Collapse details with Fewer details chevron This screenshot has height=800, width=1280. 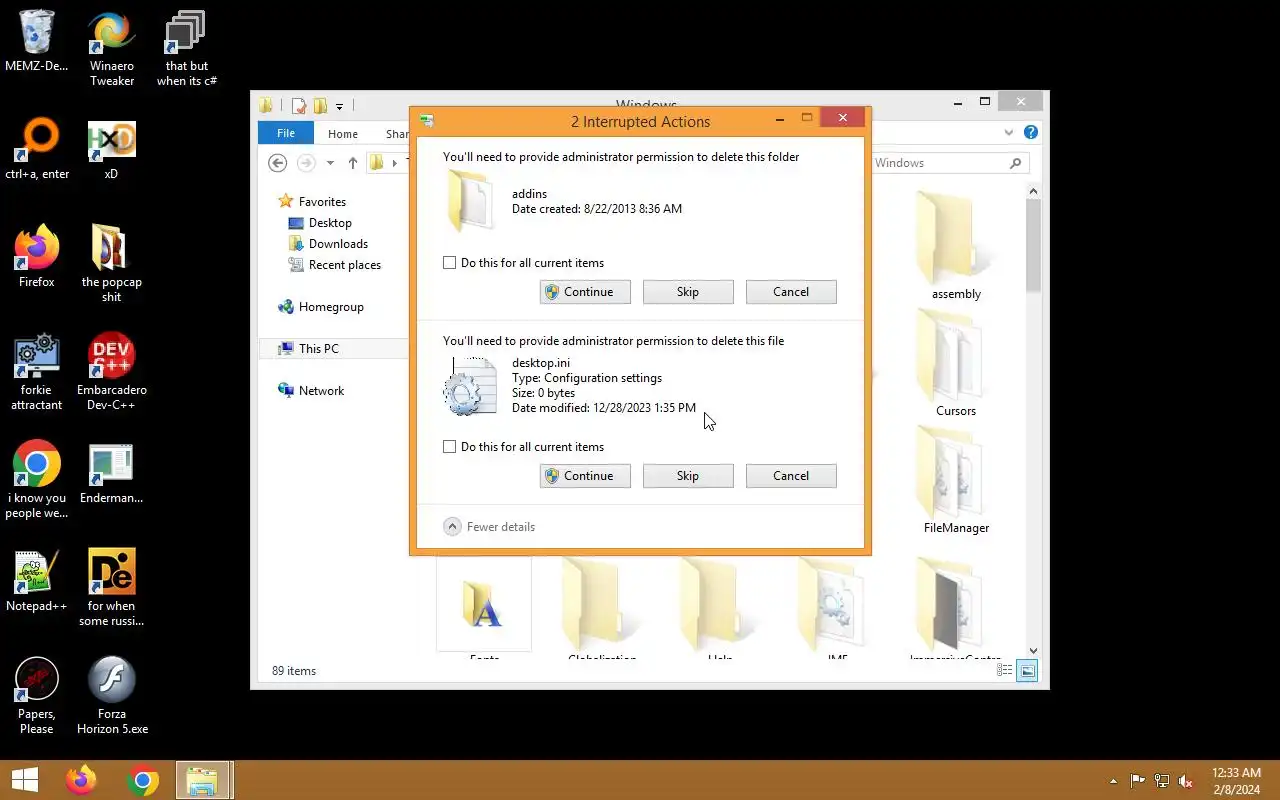click(x=452, y=527)
